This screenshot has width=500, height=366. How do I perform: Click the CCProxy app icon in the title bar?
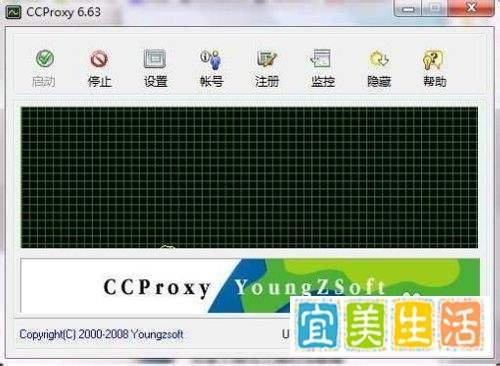tap(14, 12)
